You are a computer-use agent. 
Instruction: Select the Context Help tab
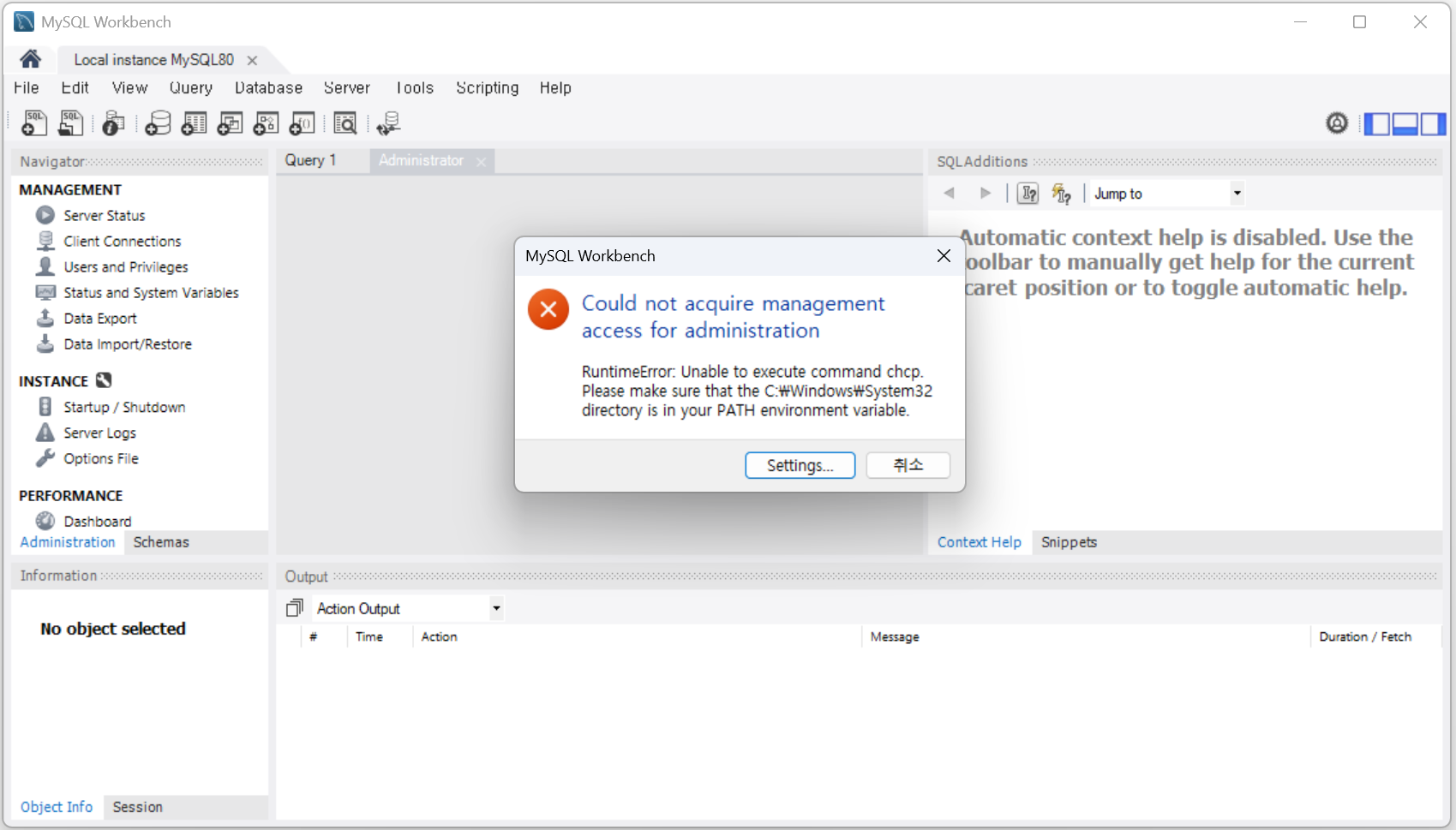point(980,542)
